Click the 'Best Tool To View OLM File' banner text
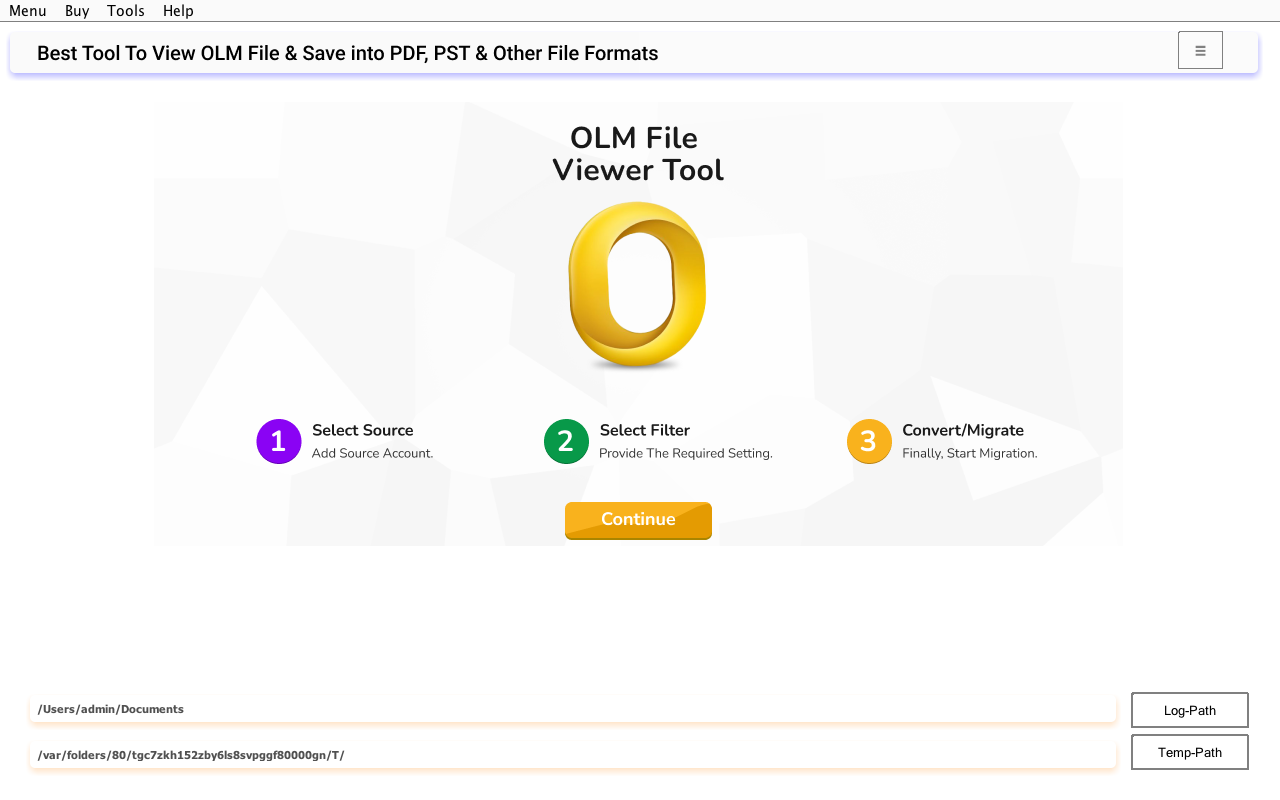This screenshot has height=800, width=1280. click(x=347, y=53)
